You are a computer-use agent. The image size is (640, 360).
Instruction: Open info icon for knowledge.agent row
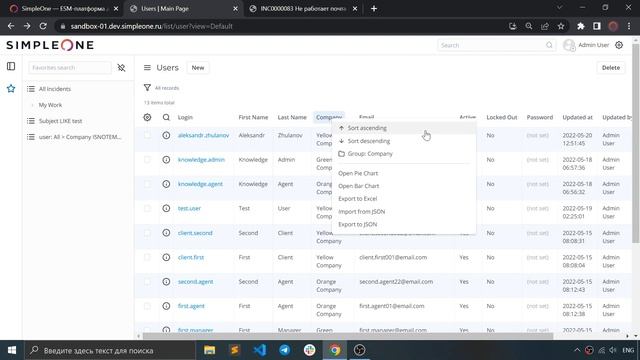click(x=166, y=184)
